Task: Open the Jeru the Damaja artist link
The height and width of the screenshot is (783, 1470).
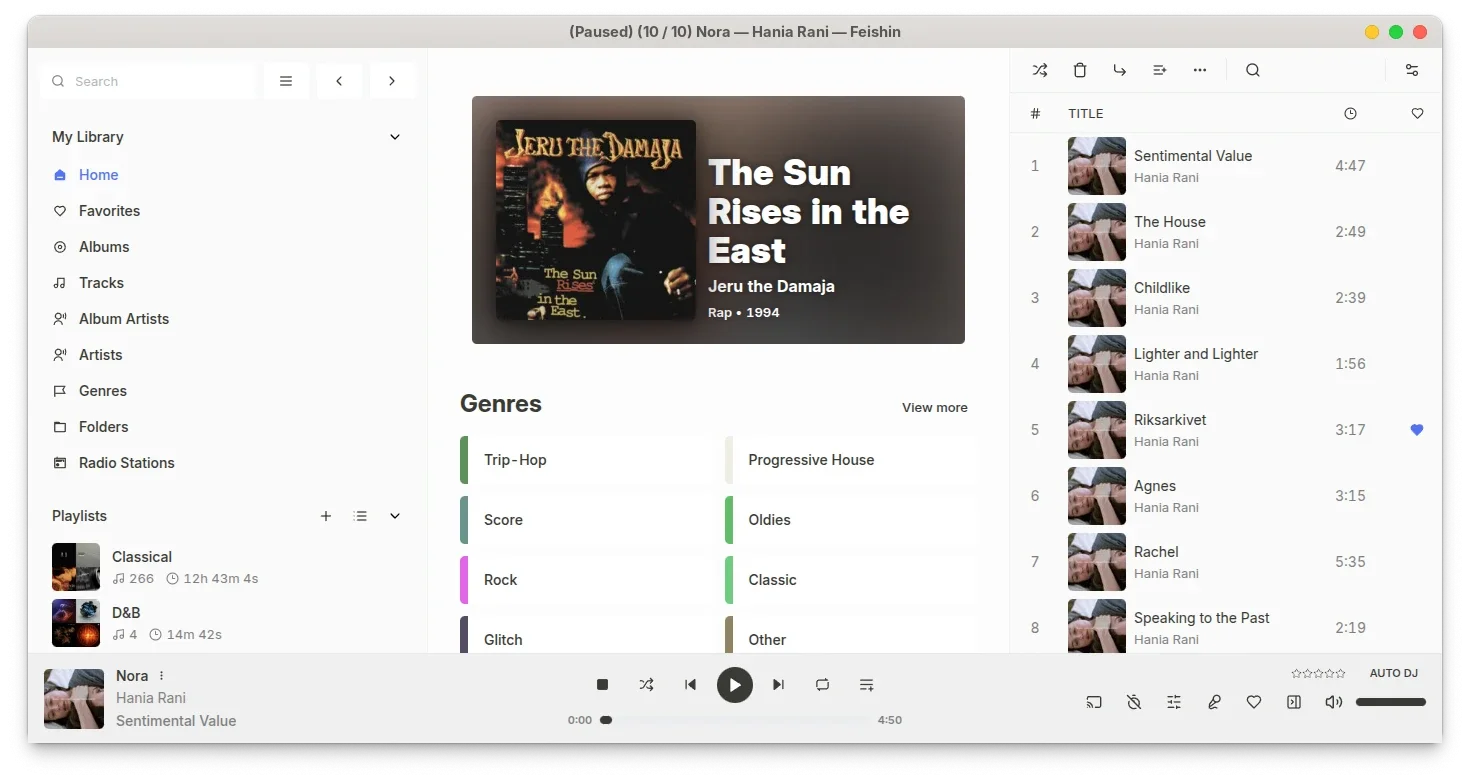Action: point(771,286)
